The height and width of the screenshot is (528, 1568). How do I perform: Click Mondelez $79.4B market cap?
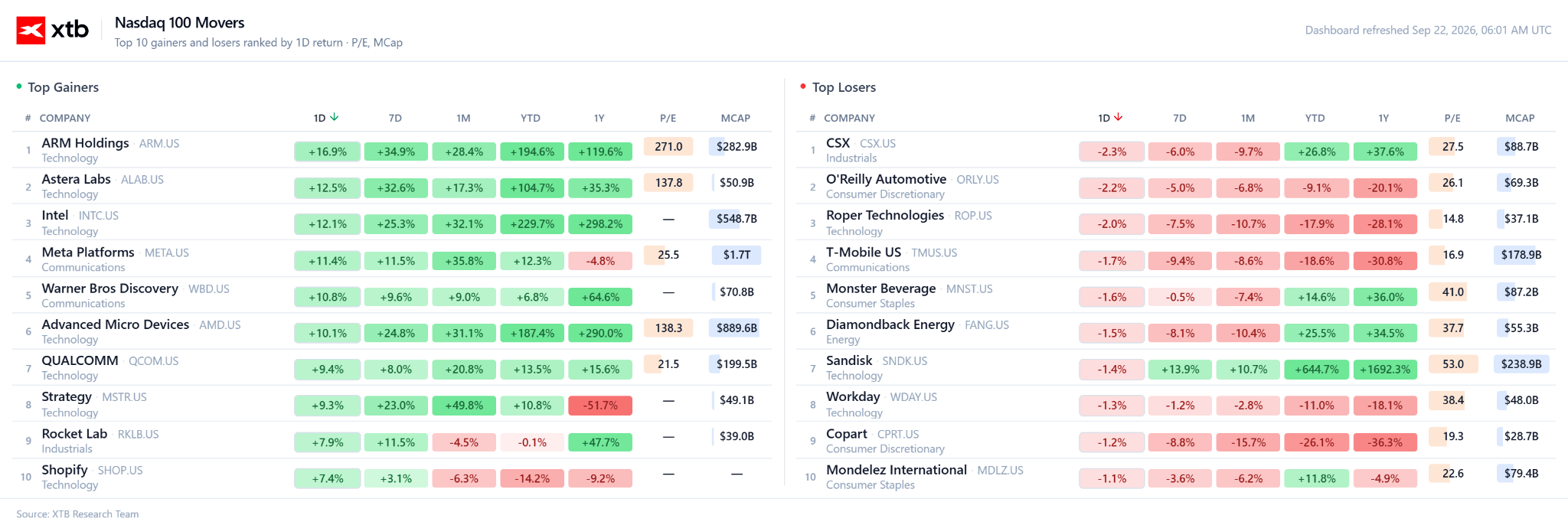(1521, 473)
